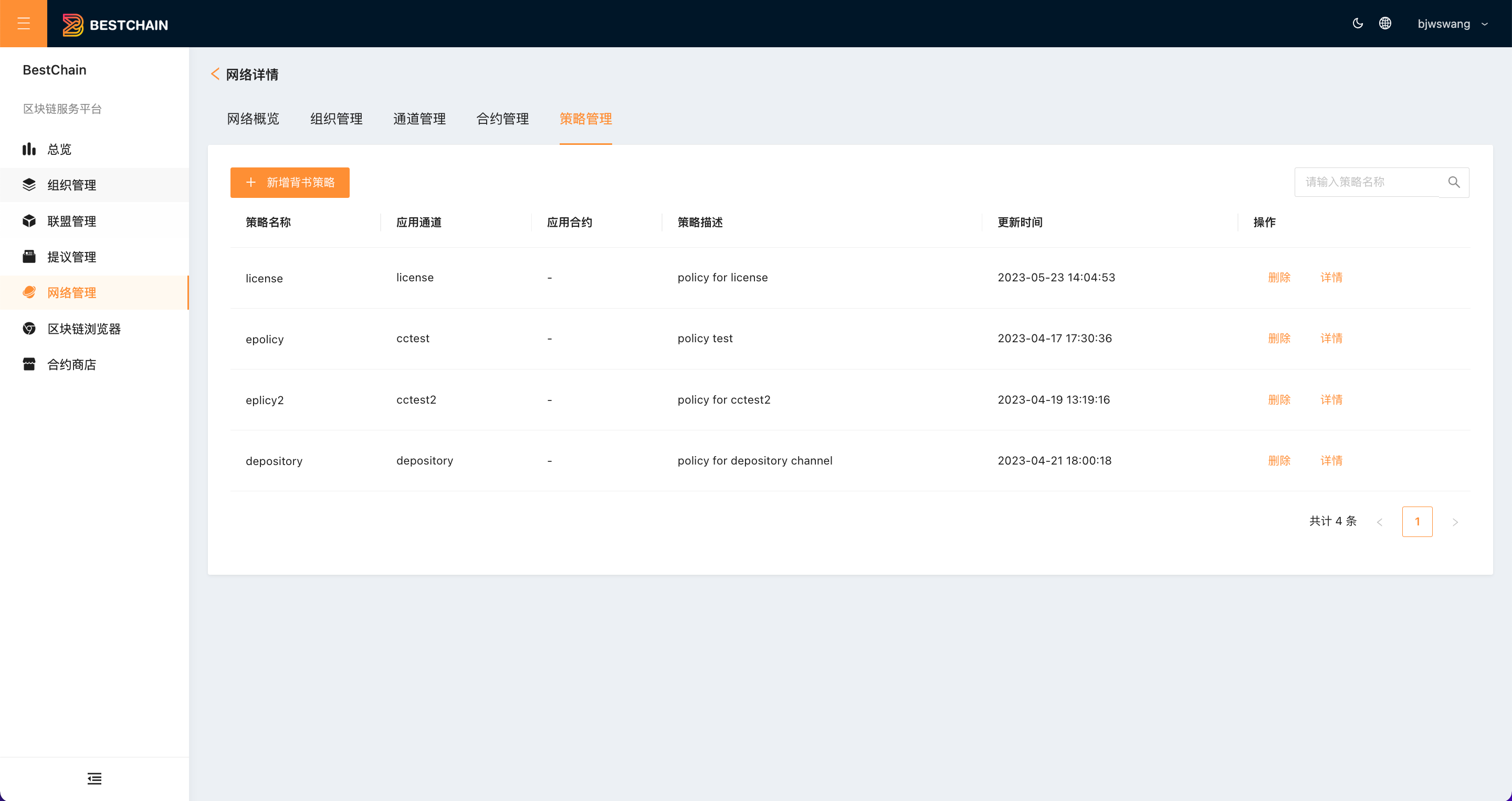Click the timestamp 2023-04-21 18:00:18
Viewport: 1512px width, 801px height.
click(x=1055, y=461)
